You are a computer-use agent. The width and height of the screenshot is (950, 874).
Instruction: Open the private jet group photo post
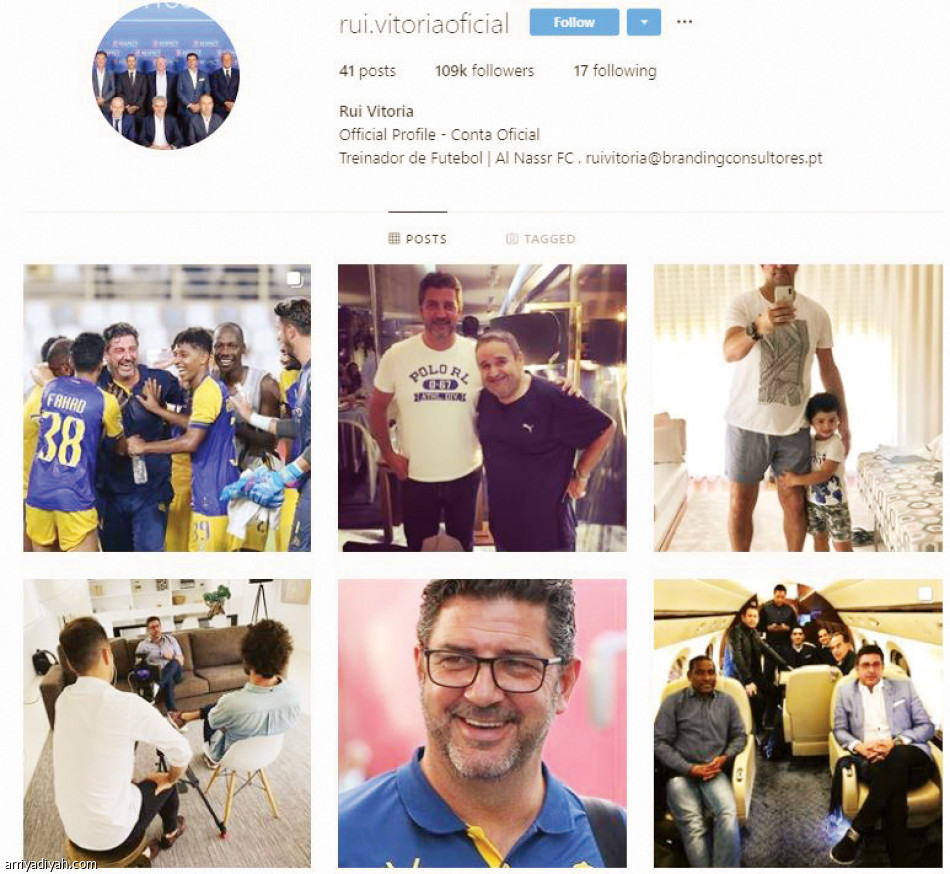point(798,723)
